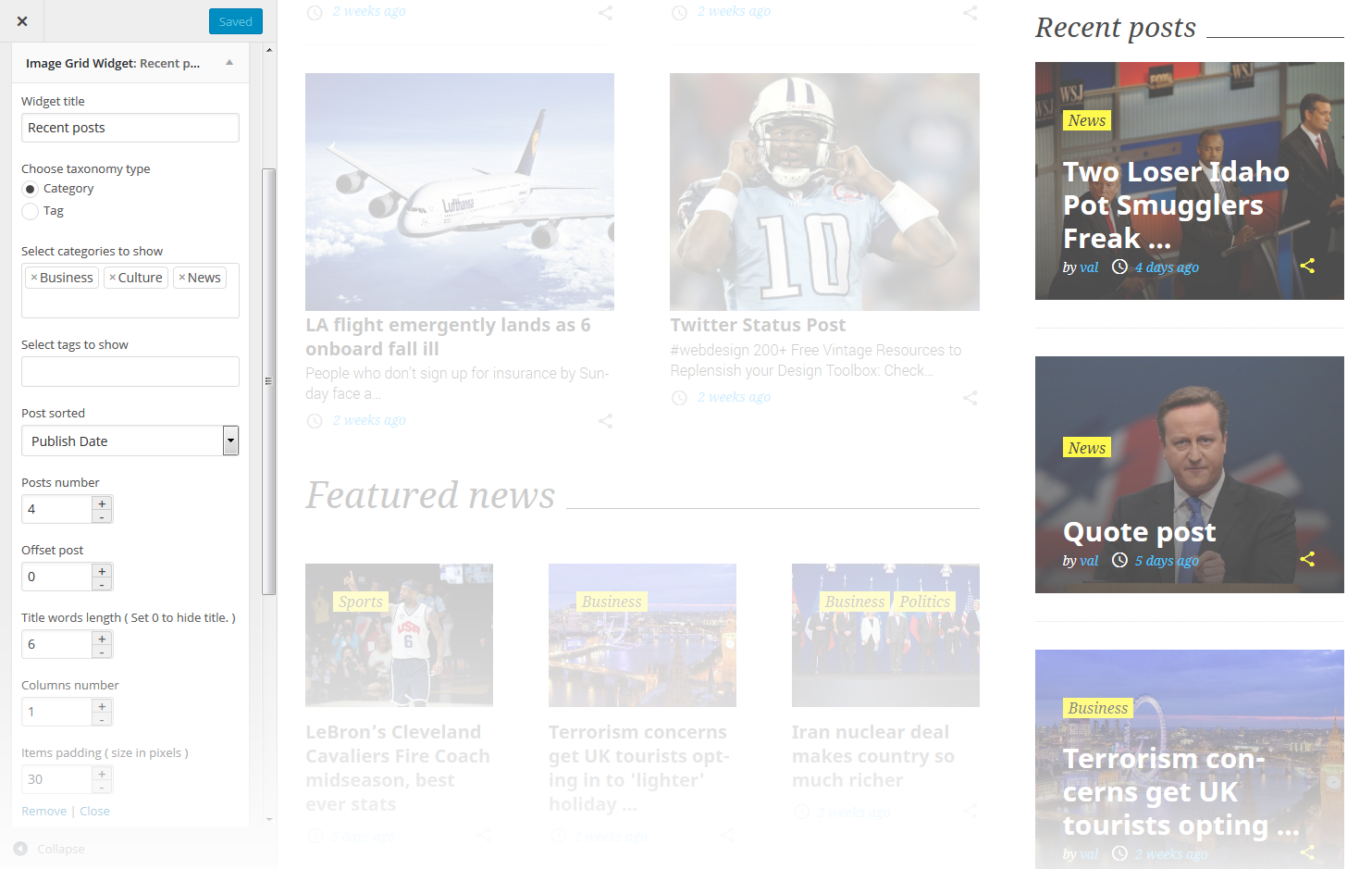The image size is (1372, 869).
Task: Click share icon on Two Loser Idaho post
Action: (x=1306, y=267)
